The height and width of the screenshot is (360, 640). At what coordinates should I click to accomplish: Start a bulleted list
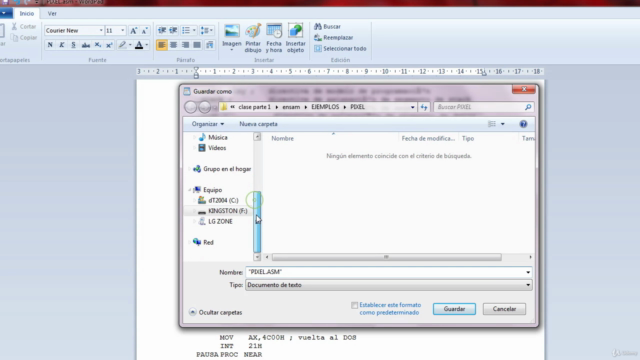tap(186, 31)
